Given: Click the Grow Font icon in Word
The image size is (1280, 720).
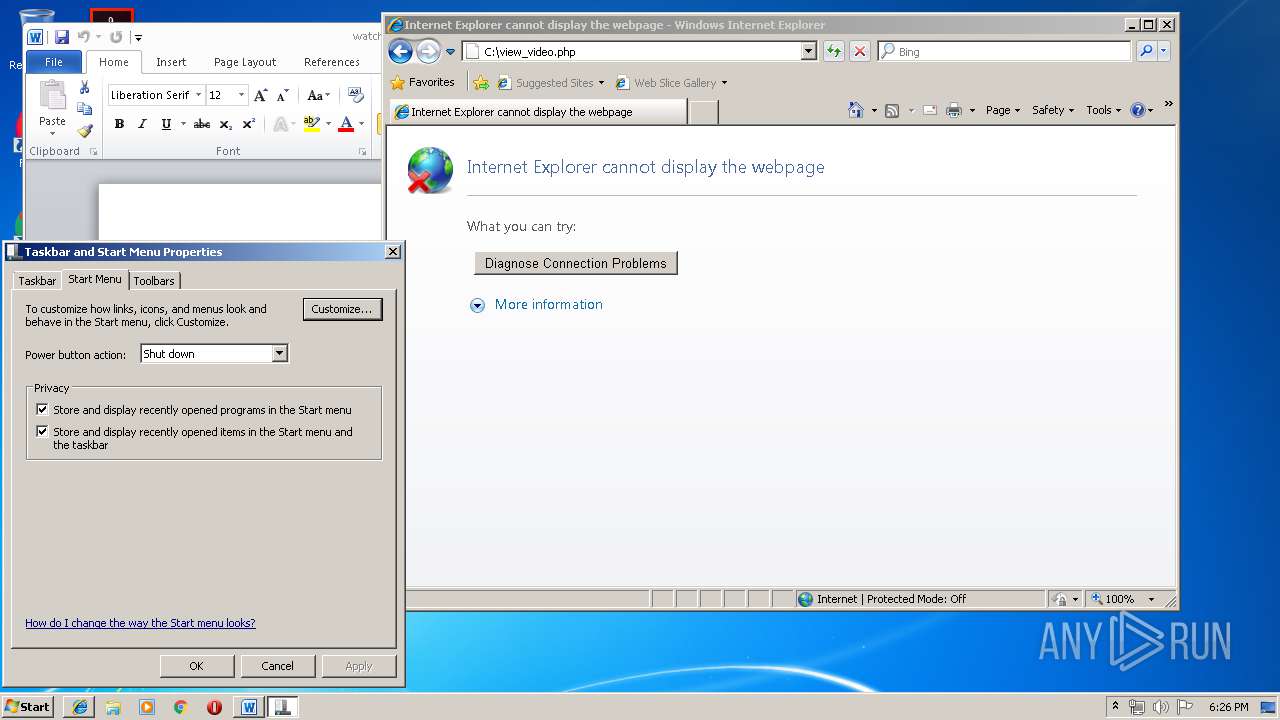Looking at the screenshot, I should click(x=261, y=95).
